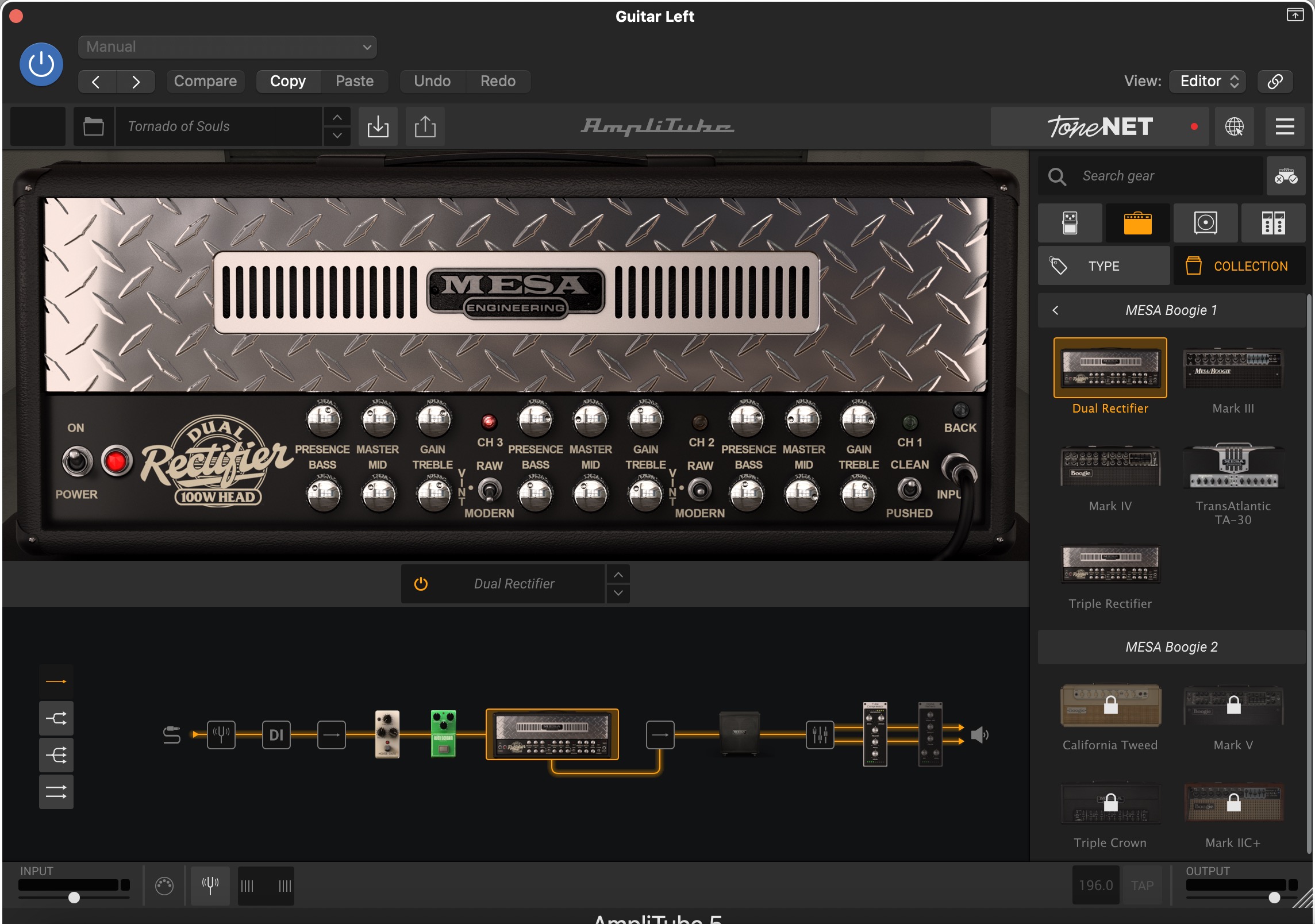This screenshot has width=1315, height=924.
Task: Select the TransAtlantic TA-30 amp thumbnail
Action: pyautogui.click(x=1233, y=465)
